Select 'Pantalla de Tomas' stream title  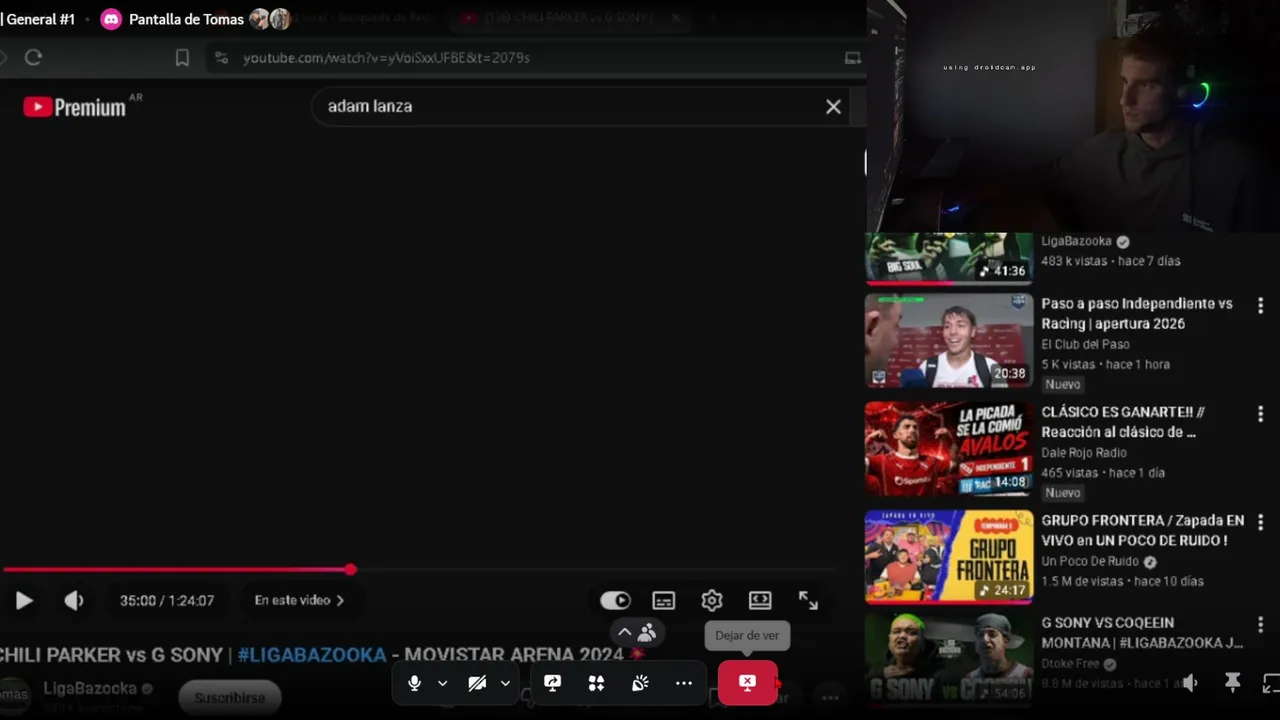(186, 19)
